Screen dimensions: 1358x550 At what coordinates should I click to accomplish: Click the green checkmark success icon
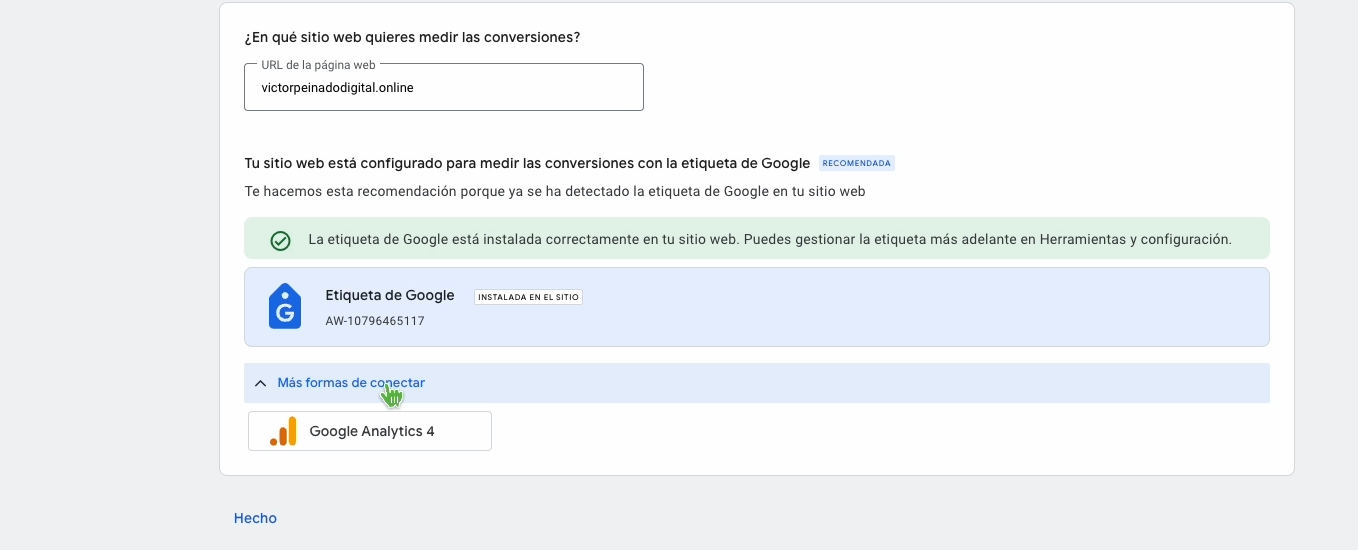point(280,241)
